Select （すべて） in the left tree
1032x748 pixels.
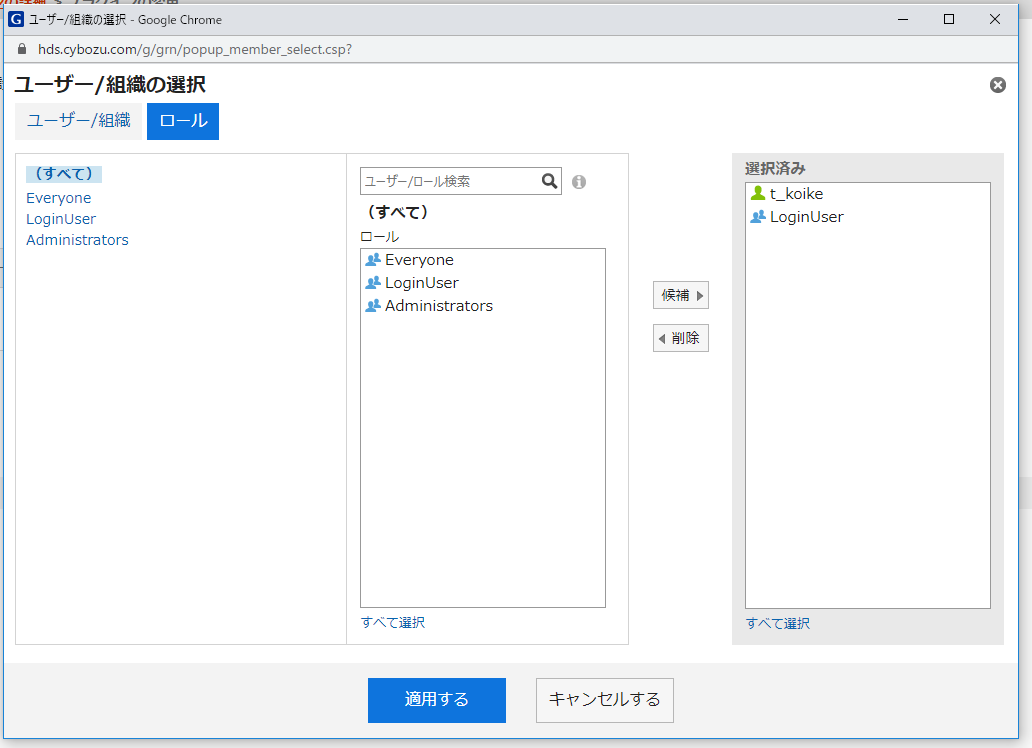[64, 174]
